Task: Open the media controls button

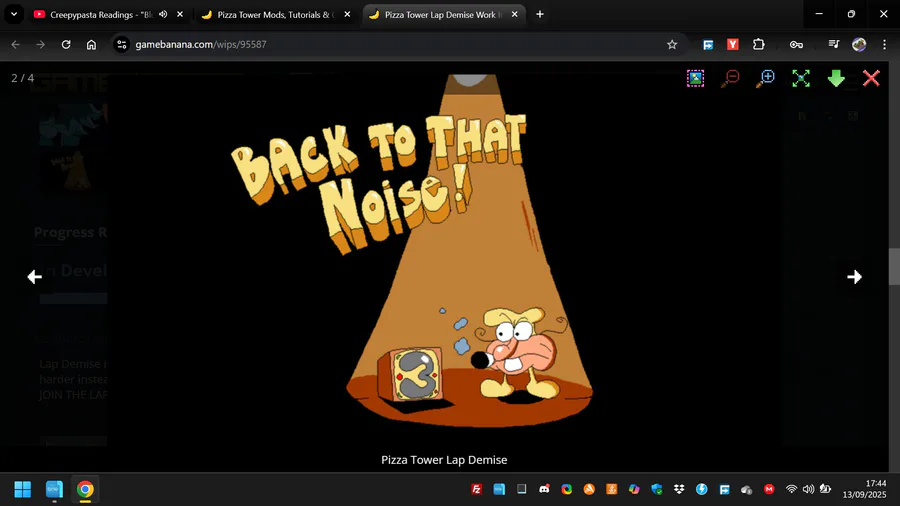Action: click(833, 44)
